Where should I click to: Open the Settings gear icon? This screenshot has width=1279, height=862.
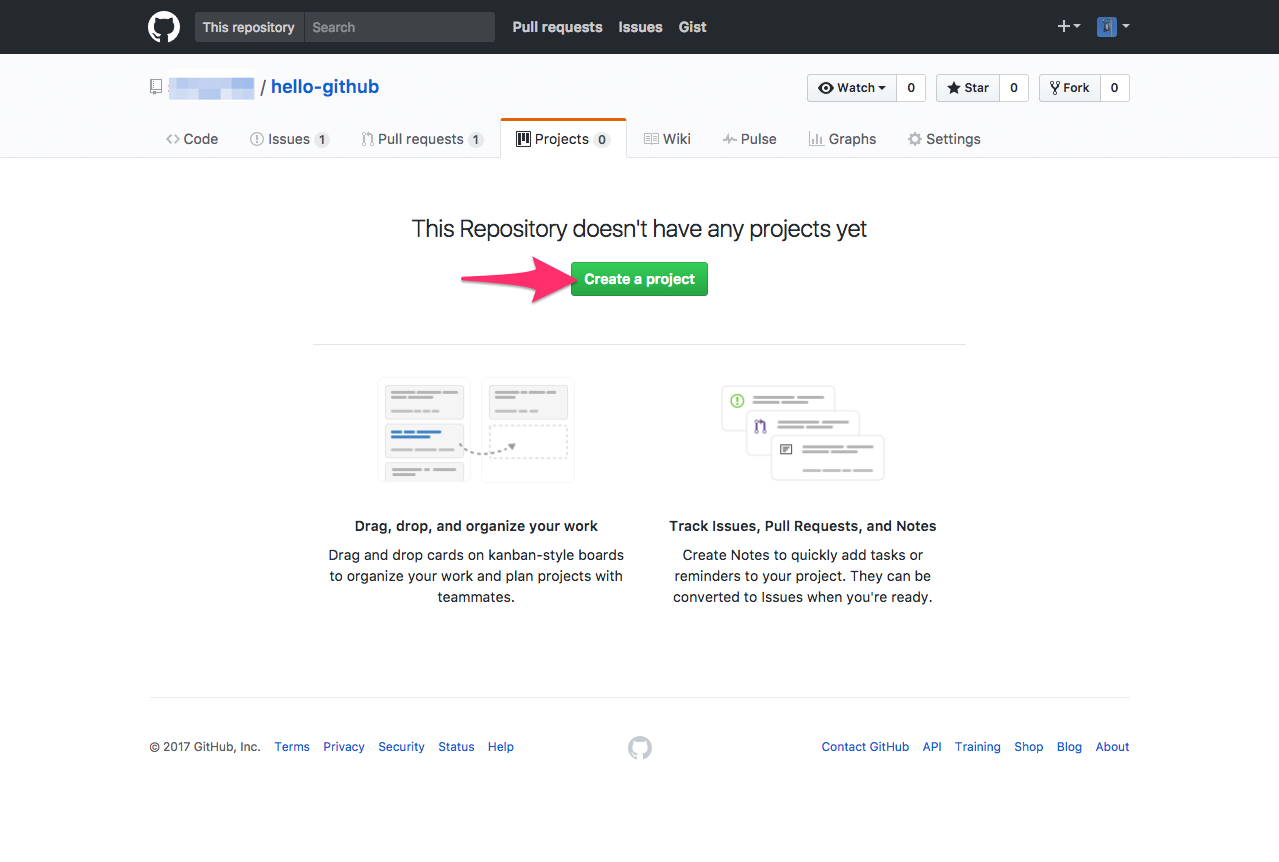click(x=914, y=139)
